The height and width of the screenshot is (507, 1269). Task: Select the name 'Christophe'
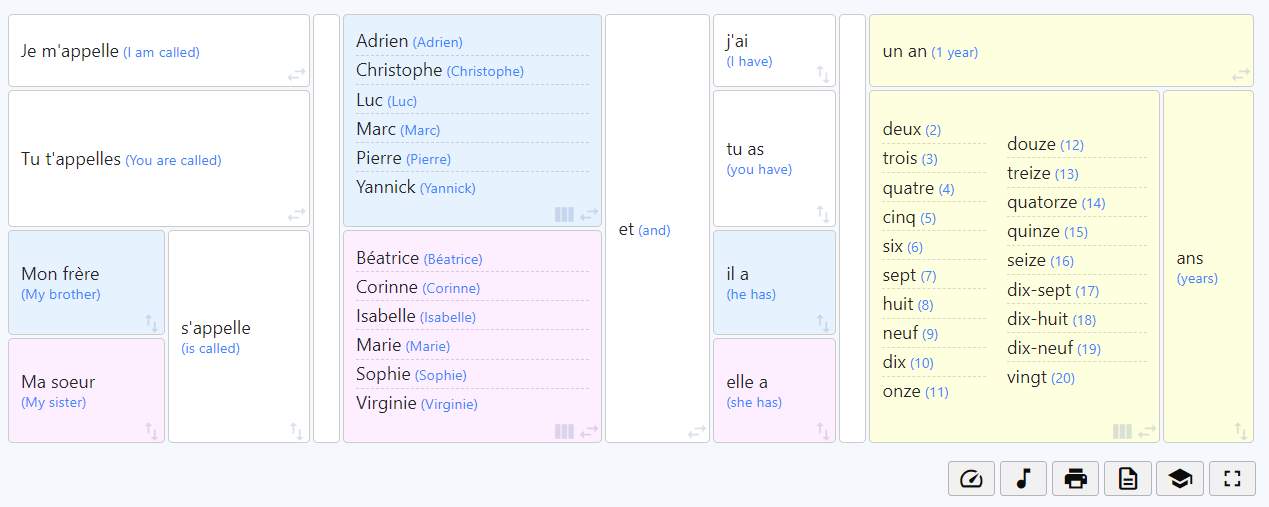(399, 70)
